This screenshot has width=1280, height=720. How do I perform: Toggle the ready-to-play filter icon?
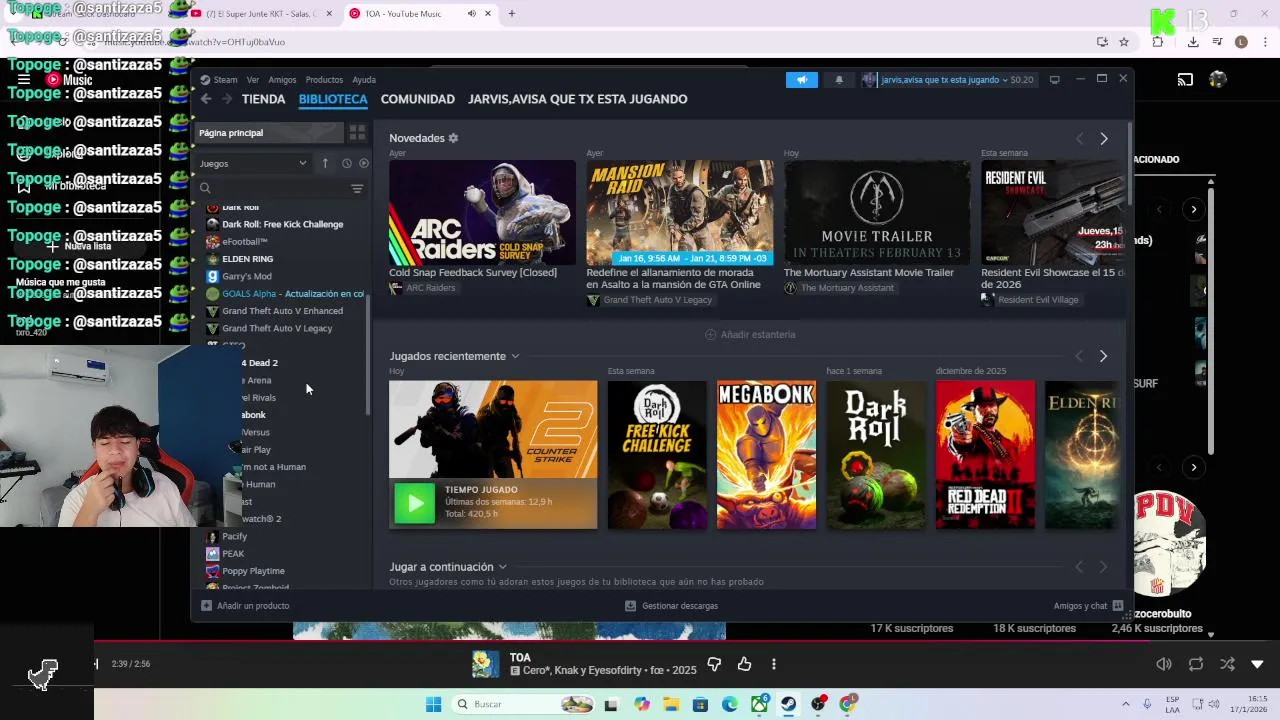tap(364, 163)
